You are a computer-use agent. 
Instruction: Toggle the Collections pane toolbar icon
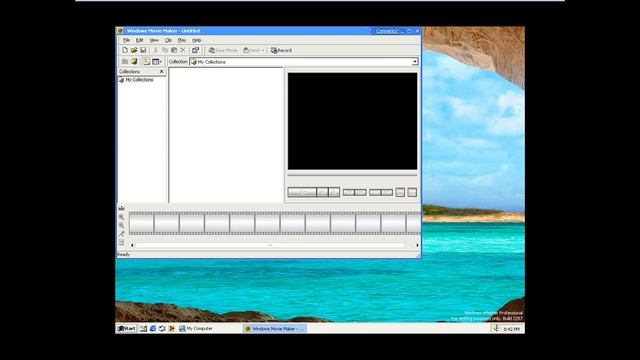[x=146, y=62]
